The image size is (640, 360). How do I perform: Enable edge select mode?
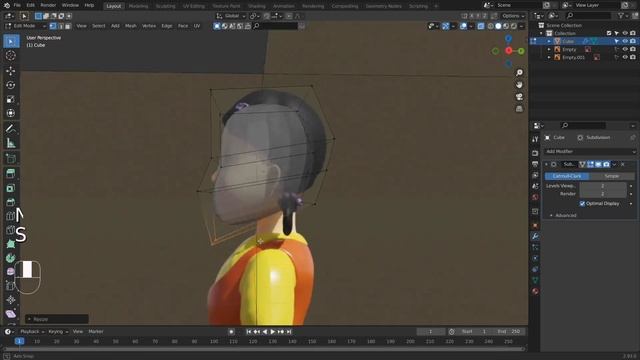(60, 26)
